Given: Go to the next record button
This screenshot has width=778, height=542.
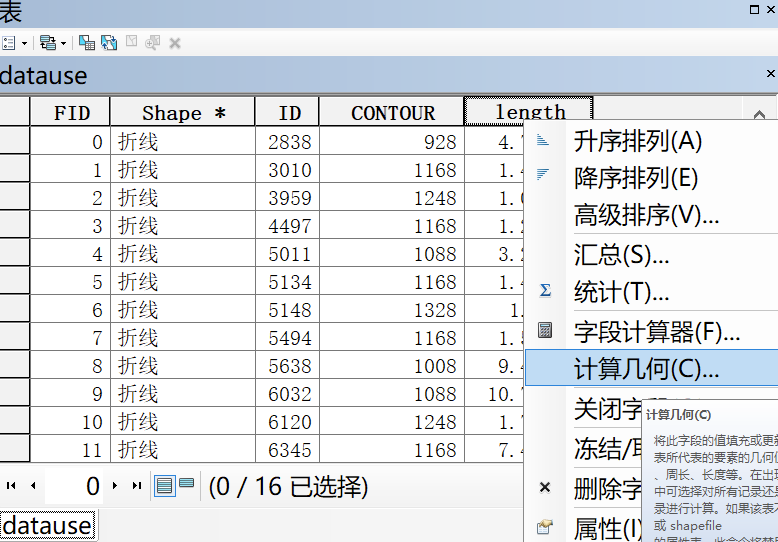Looking at the screenshot, I should (115, 485).
